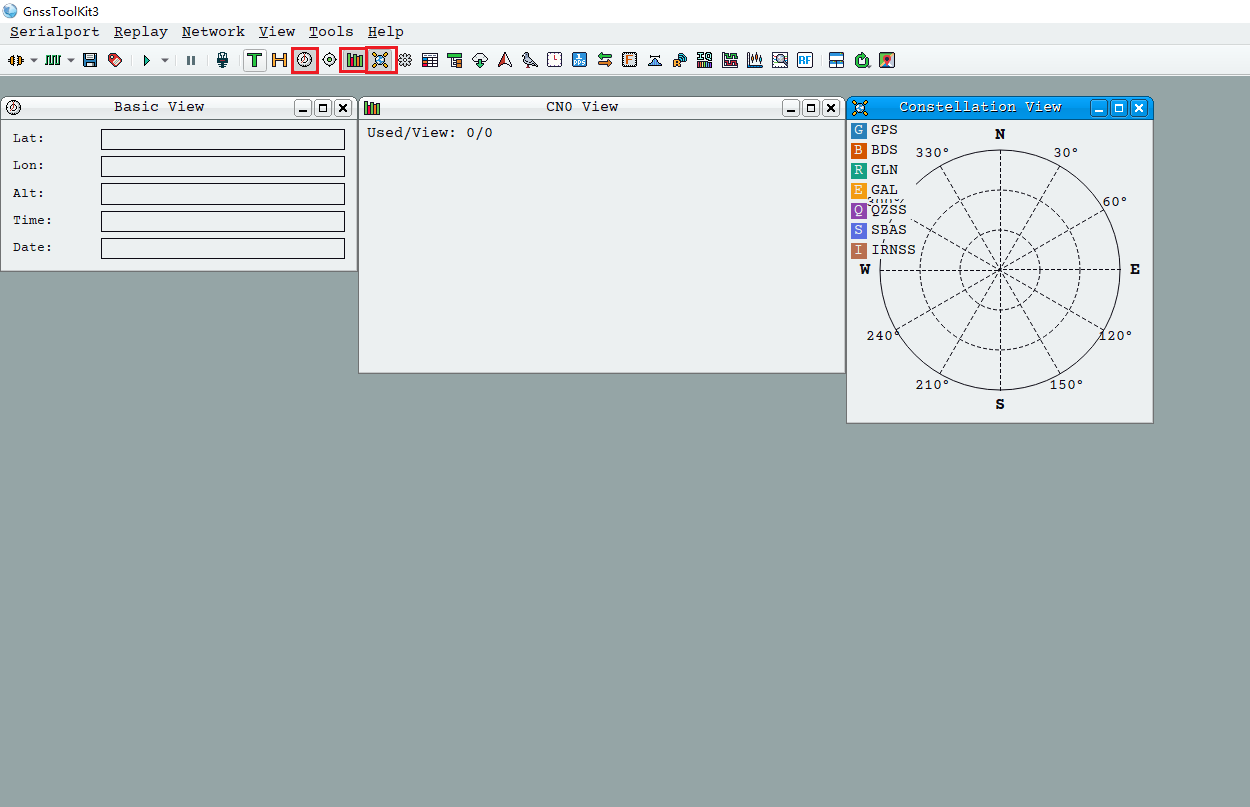Expand the baud rate dropdown arrow
This screenshot has height=807, width=1250.
[x=71, y=61]
